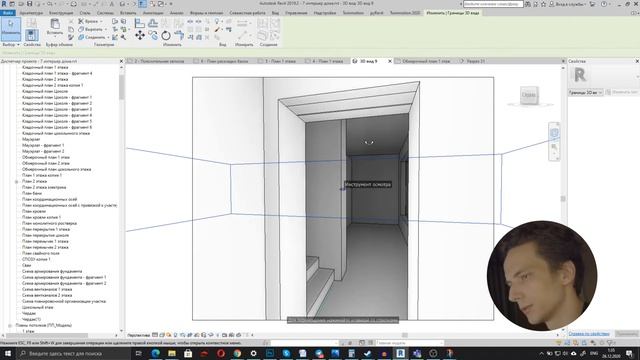
Task: Click the Windows search box on taskbar
Action: click(73, 353)
